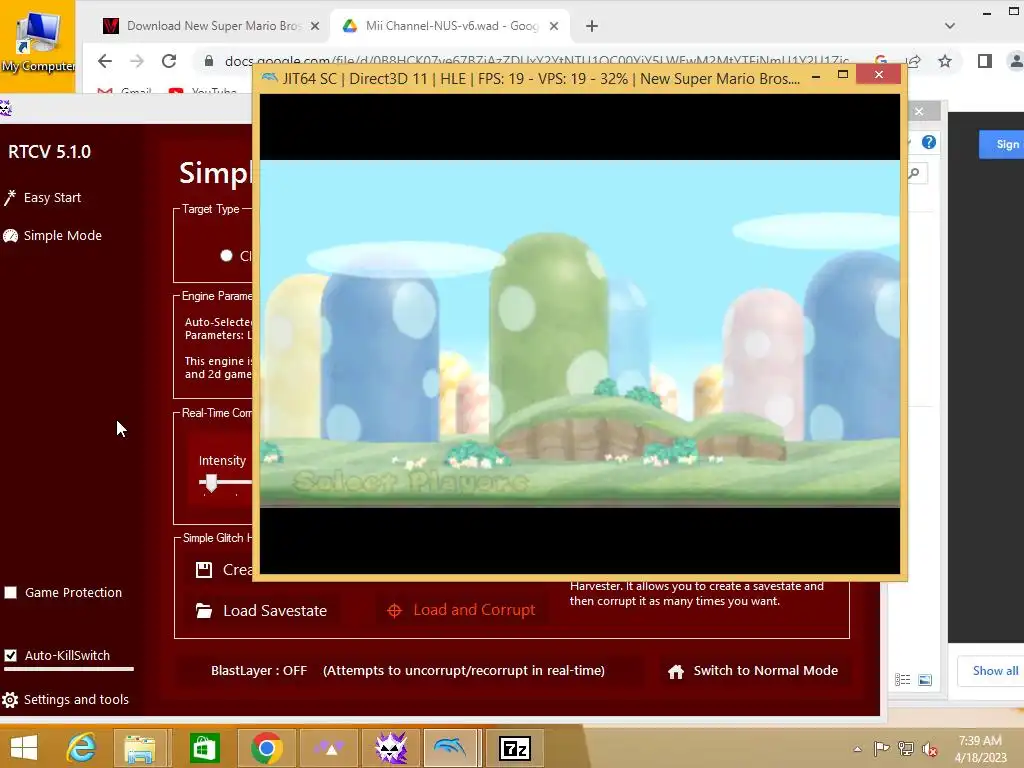Go back in Chrome
Viewport: 1024px width, 768px height.
[x=104, y=61]
